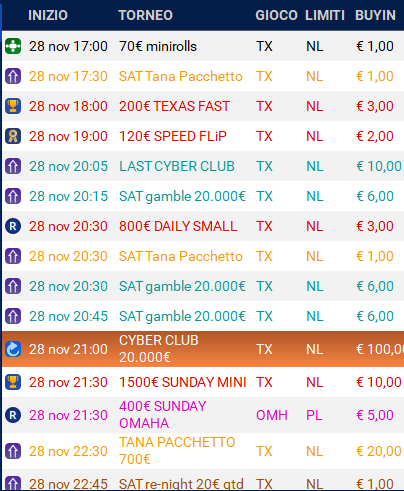Click the satellite arrow icon for LAST CYBER CLUB
Screen dimensions: 404x491
coord(13,166)
